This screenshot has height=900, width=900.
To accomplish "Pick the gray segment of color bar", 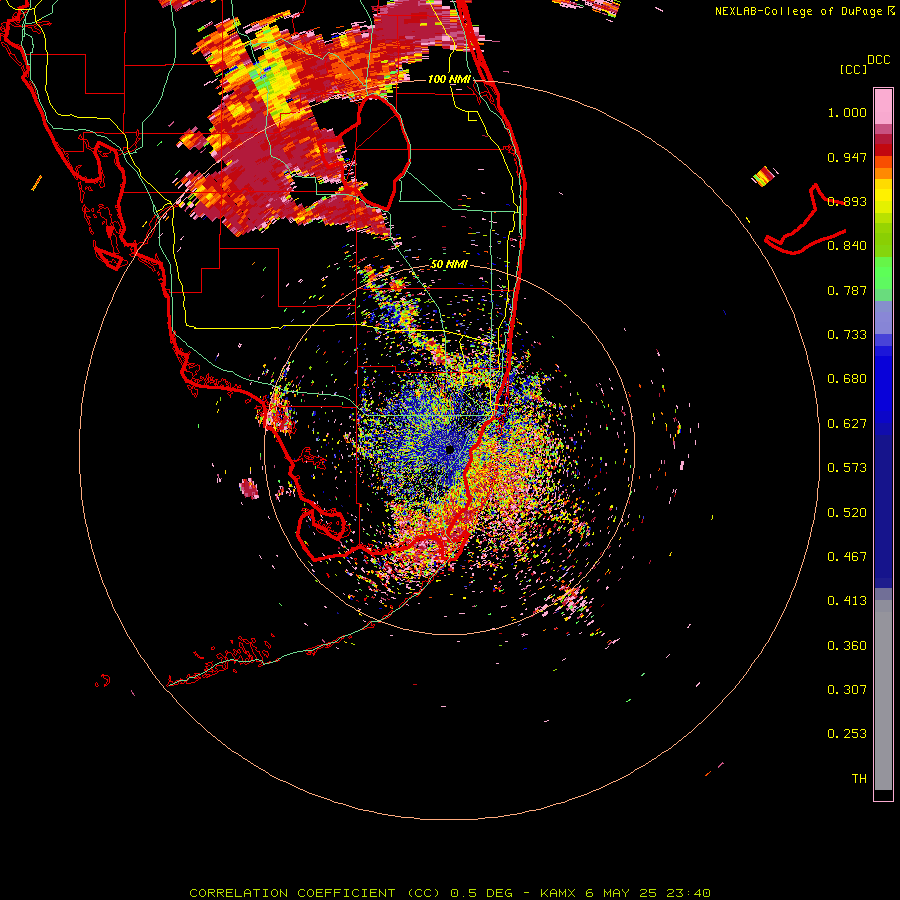I will pyautogui.click(x=883, y=695).
